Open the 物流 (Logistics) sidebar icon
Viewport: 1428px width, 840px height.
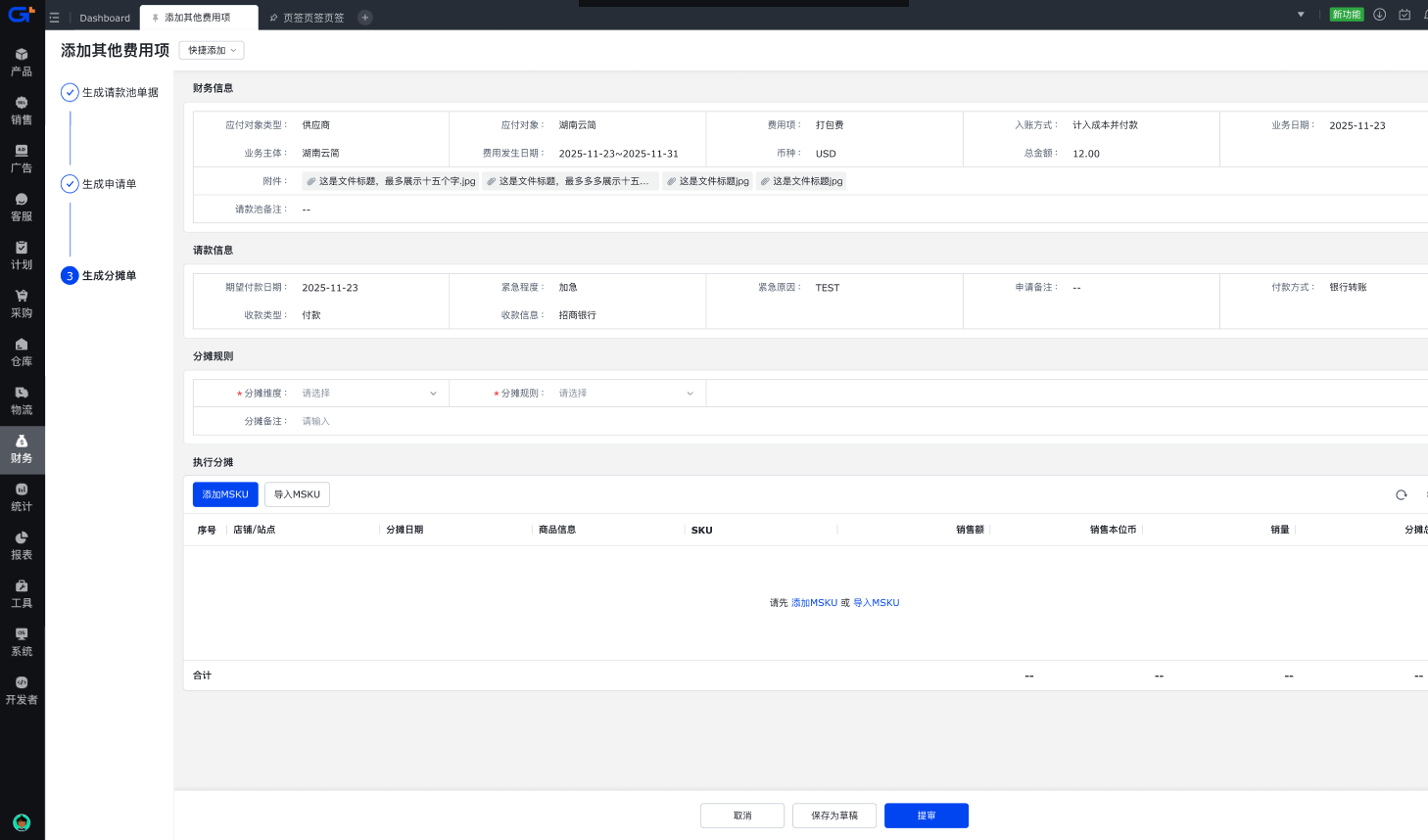tap(22, 400)
